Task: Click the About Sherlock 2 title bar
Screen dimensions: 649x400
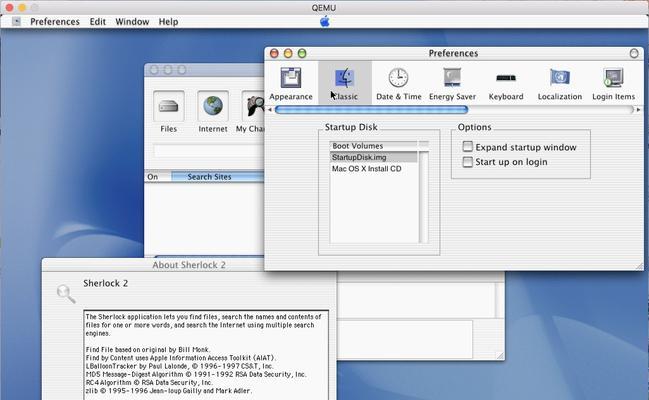Action: coord(189,265)
